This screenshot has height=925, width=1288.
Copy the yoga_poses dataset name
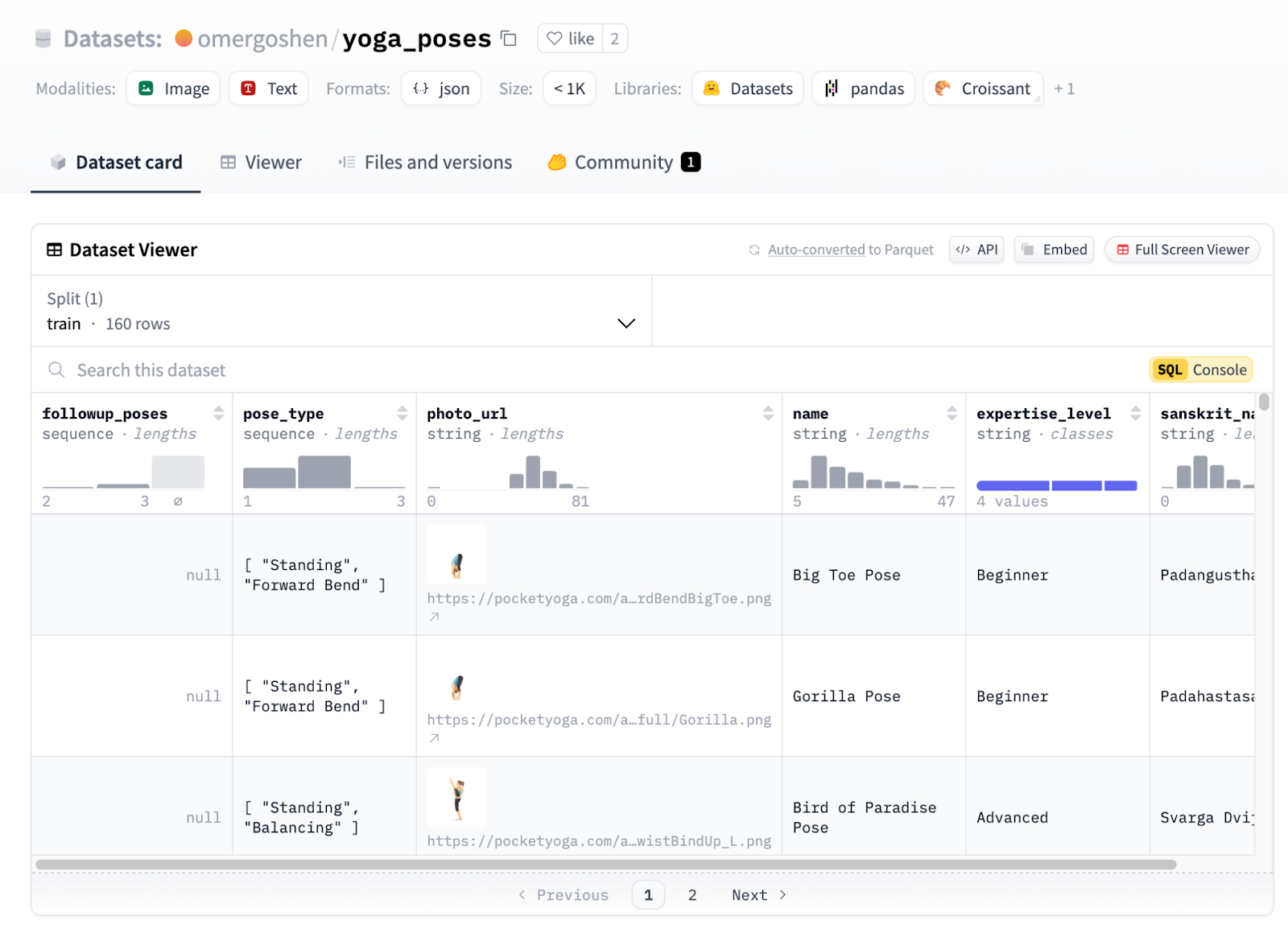pos(509,38)
